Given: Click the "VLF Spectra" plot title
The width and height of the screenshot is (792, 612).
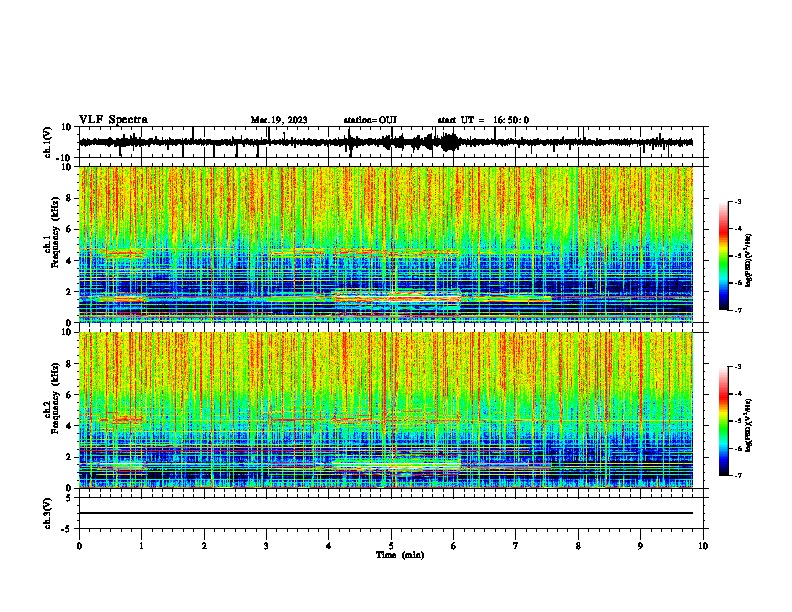Looking at the screenshot, I should tap(113, 120).
